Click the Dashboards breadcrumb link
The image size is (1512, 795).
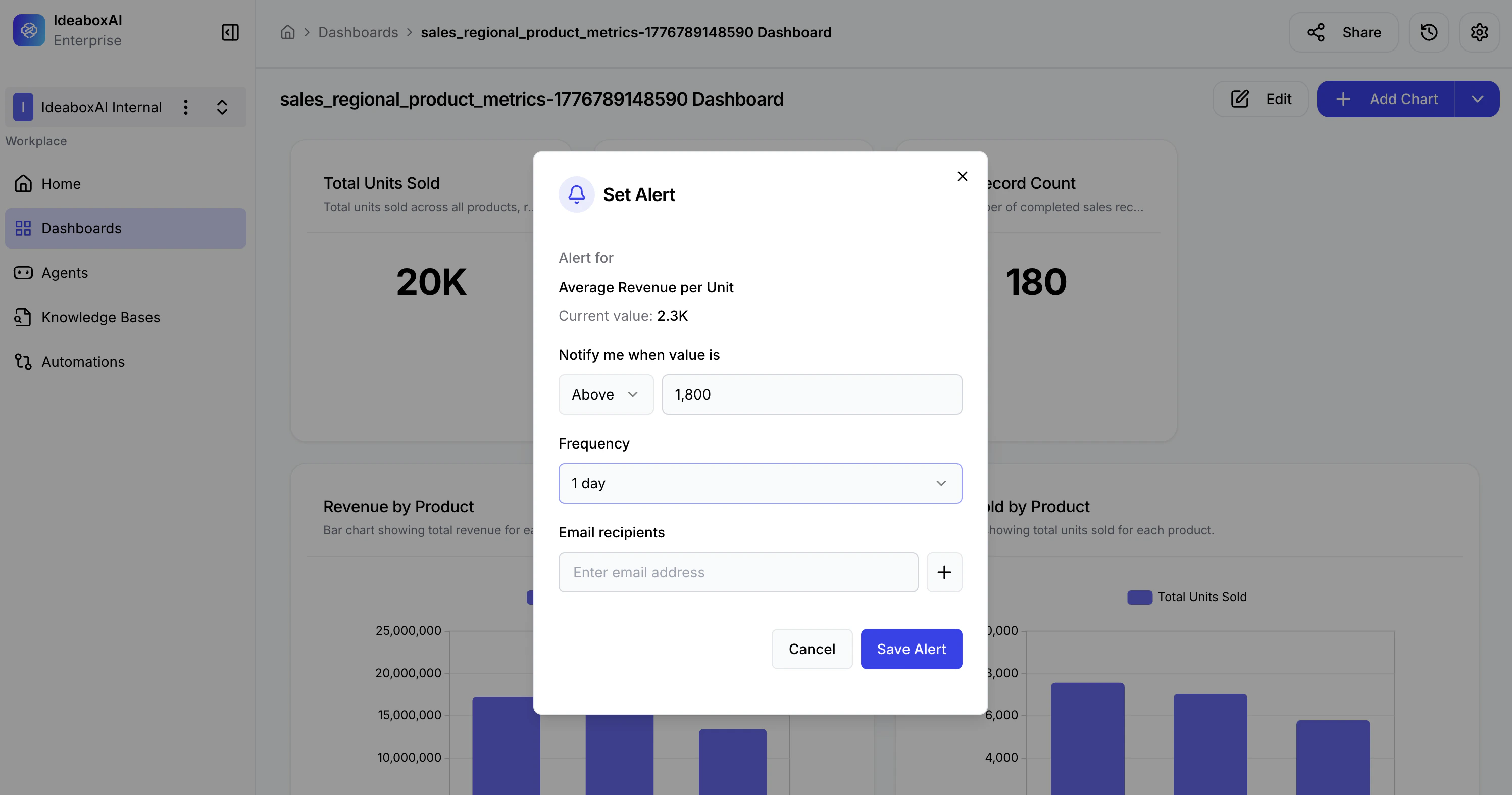coord(358,32)
